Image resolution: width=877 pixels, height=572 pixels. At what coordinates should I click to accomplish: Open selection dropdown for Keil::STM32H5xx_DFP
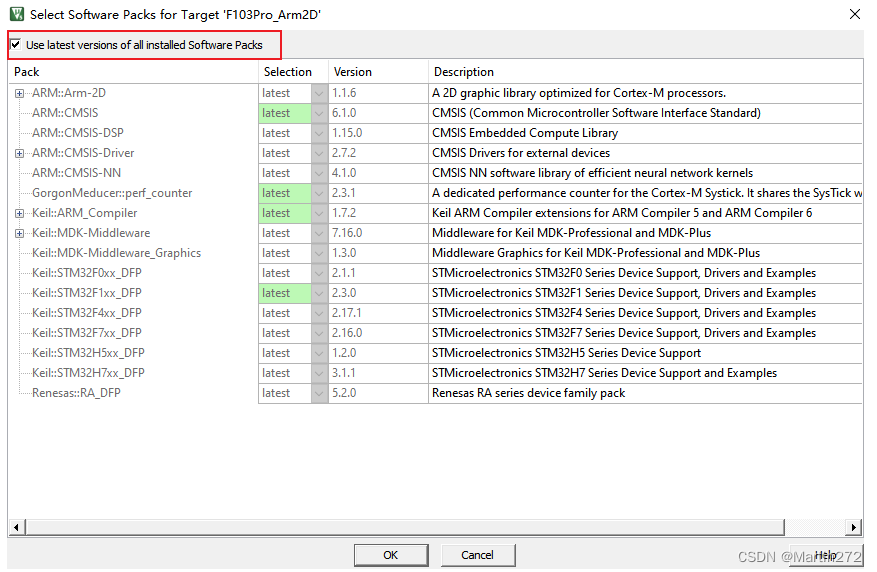[319, 353]
